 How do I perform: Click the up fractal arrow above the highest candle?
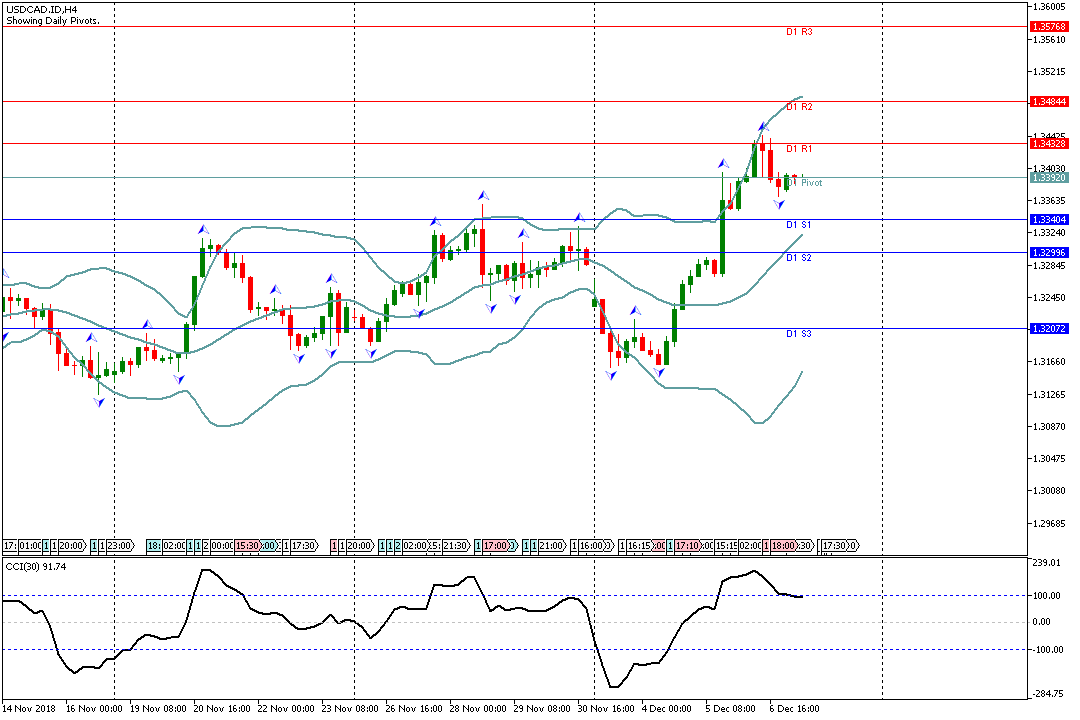click(763, 126)
